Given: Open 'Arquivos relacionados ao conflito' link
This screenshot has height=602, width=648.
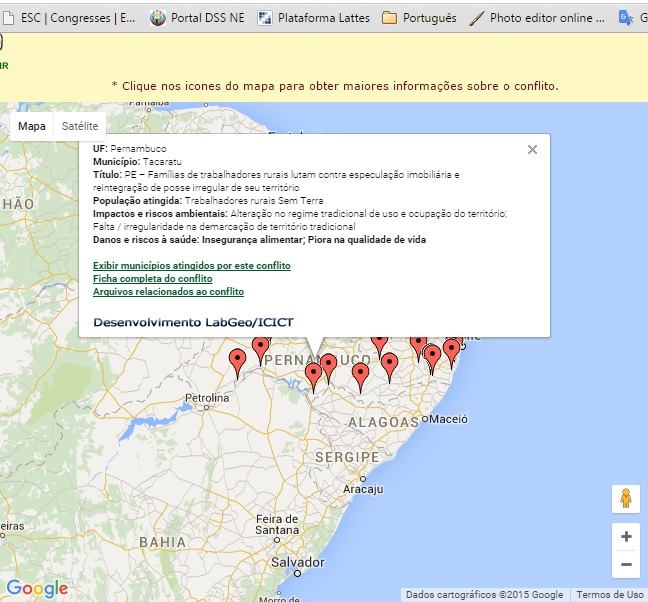Looking at the screenshot, I should coord(168,292).
